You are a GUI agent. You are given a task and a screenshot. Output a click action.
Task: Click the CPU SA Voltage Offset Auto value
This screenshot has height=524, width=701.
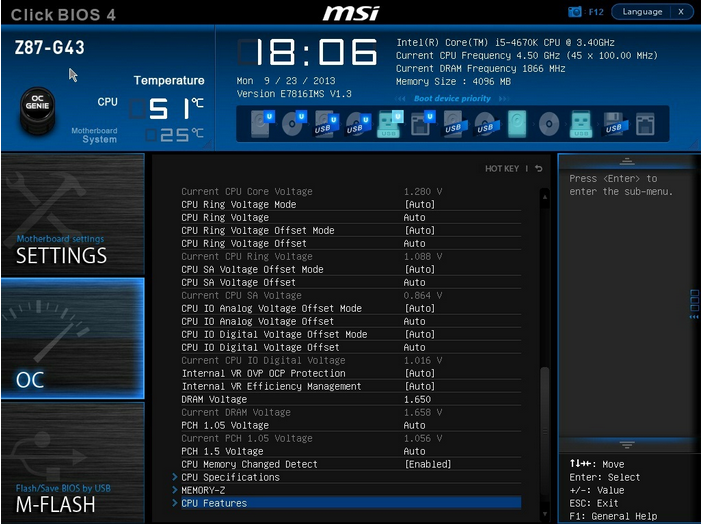414,282
